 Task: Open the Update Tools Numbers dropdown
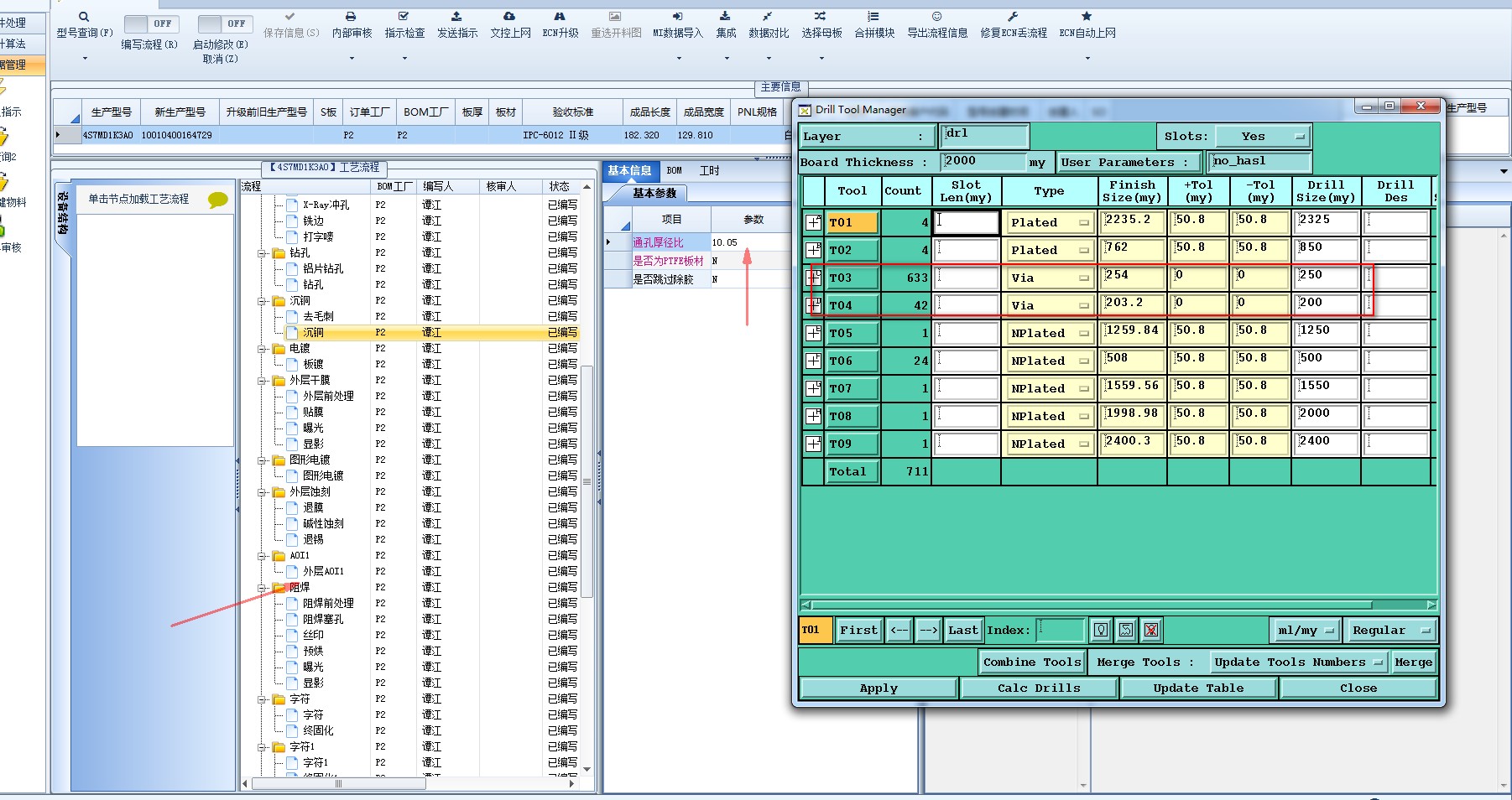pyautogui.click(x=1297, y=662)
